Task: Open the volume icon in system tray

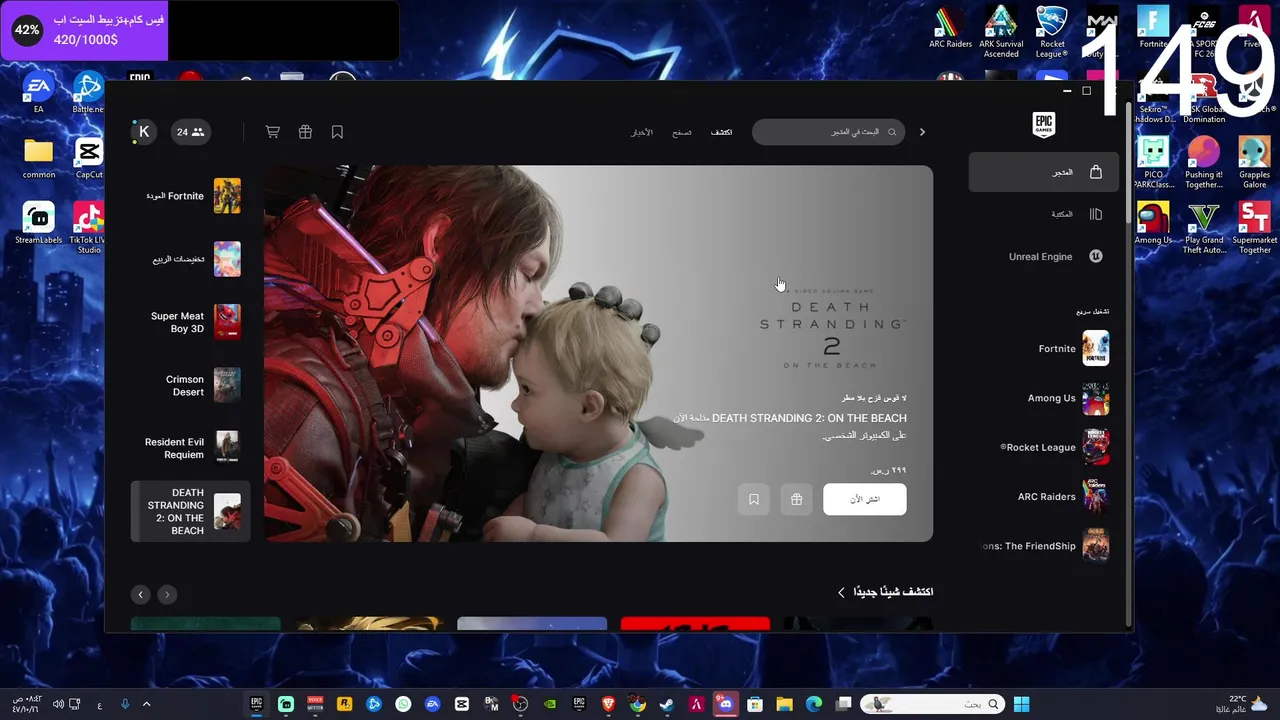Action: (58, 704)
